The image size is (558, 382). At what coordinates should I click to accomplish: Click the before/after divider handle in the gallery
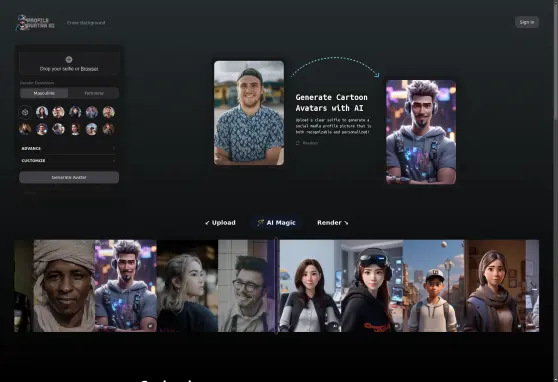point(277,286)
